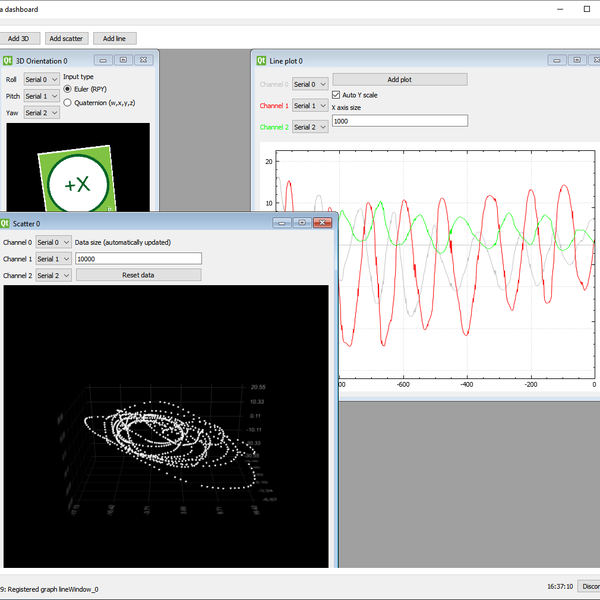This screenshot has height=600, width=600.
Task: Minimize the 3D Orientation 0 subwindow
Action: point(103,61)
